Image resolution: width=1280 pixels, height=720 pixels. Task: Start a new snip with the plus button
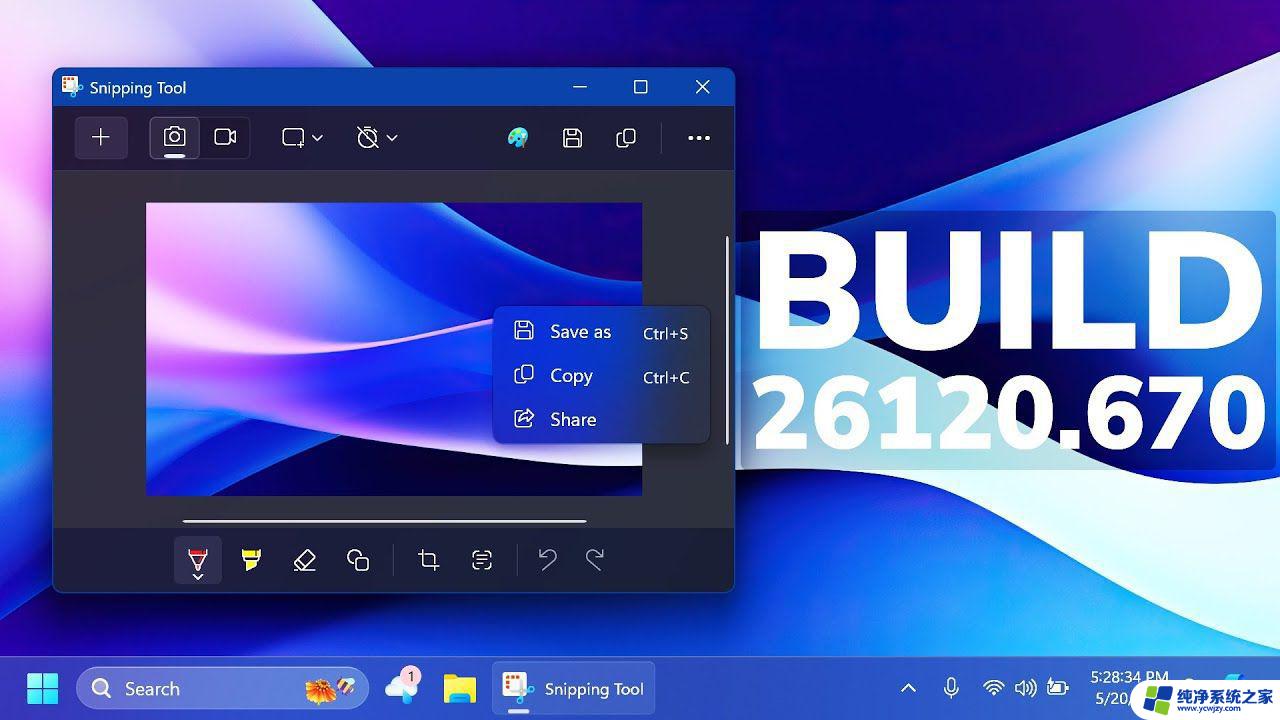coord(101,138)
